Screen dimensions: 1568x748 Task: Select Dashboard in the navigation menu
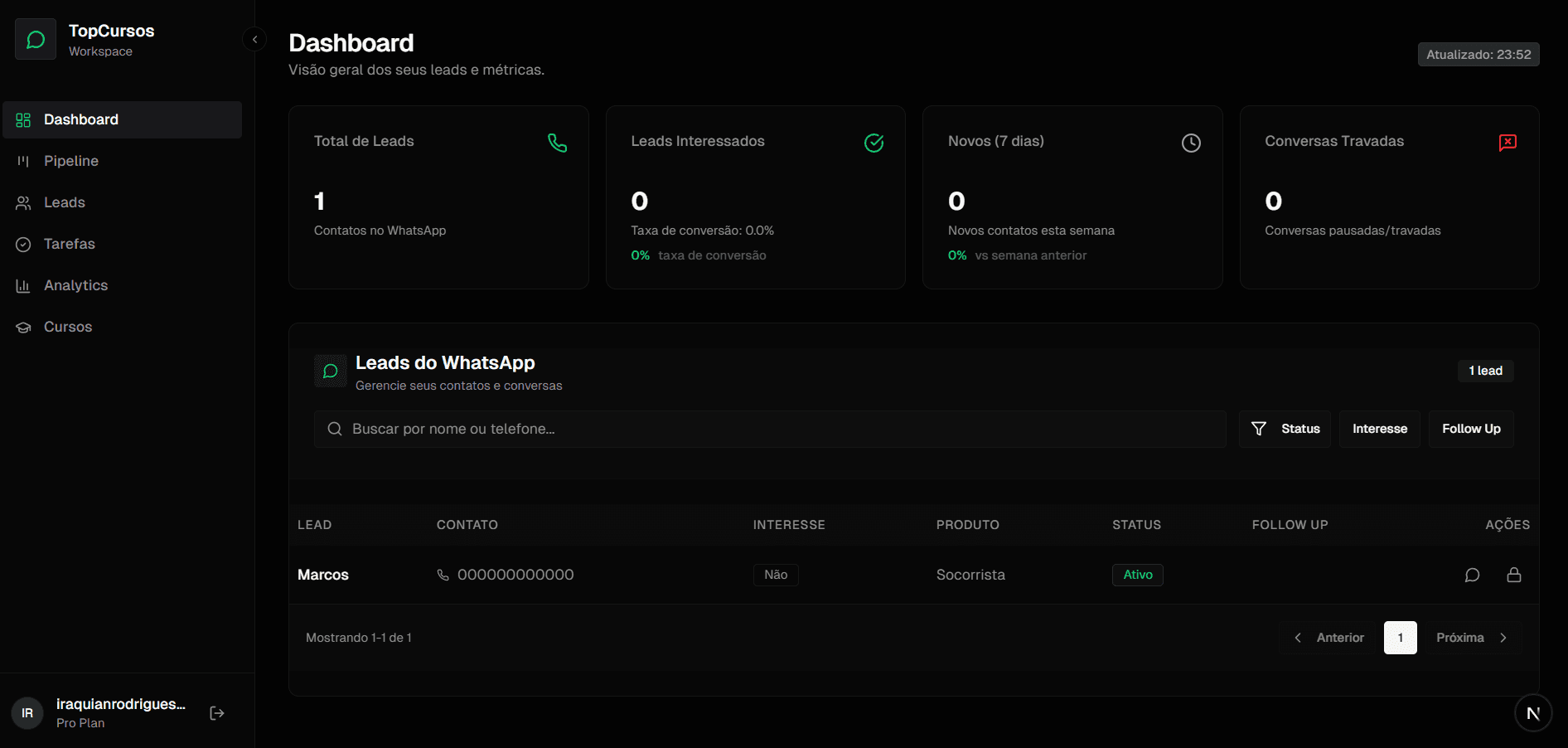tap(80, 119)
